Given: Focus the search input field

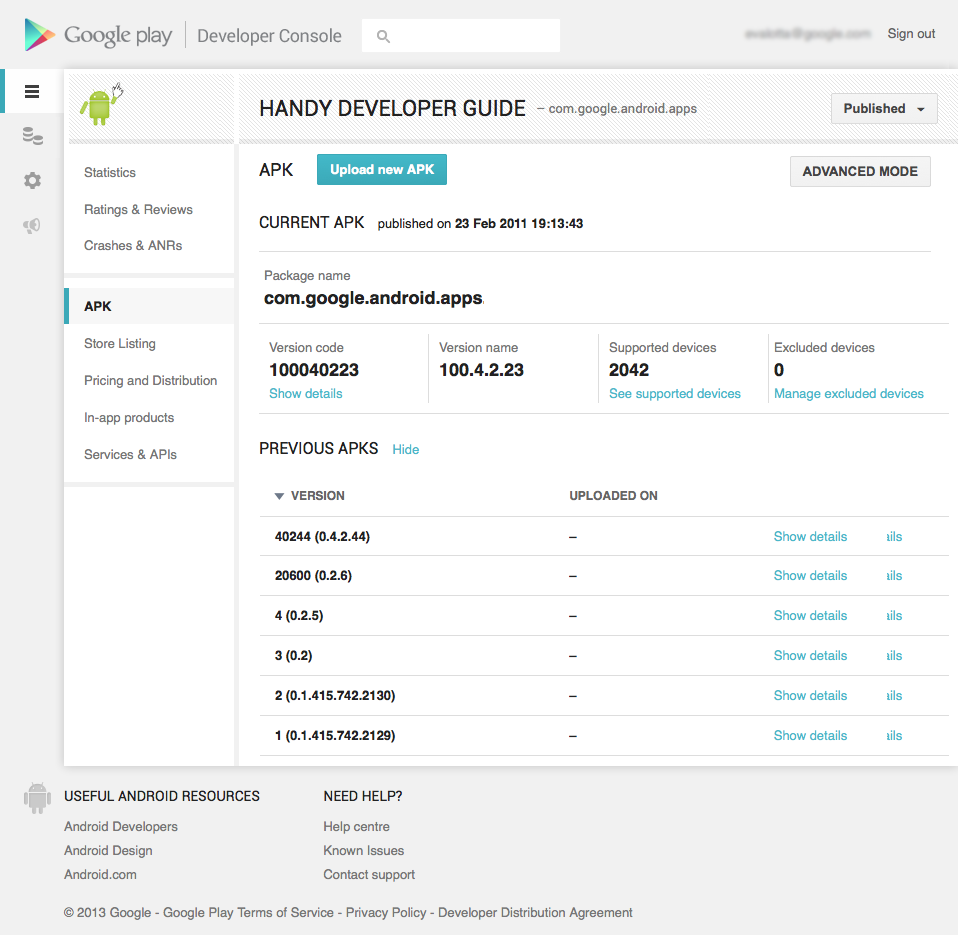Looking at the screenshot, I should [x=461, y=35].
